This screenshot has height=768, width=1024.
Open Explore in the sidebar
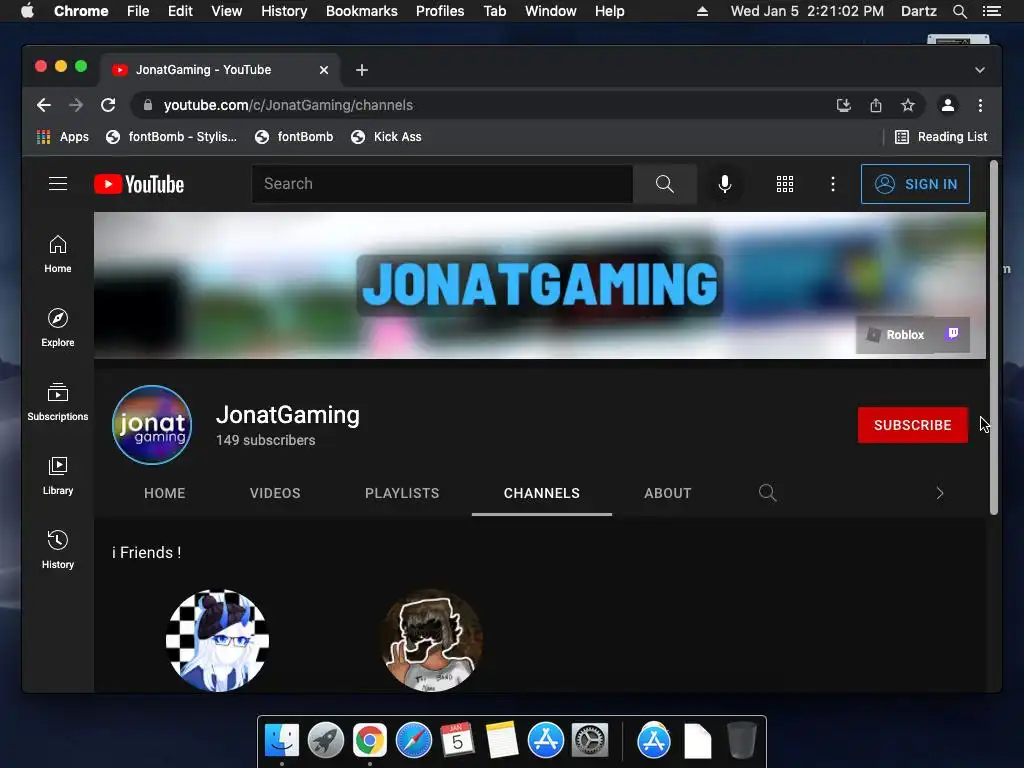coord(58,328)
